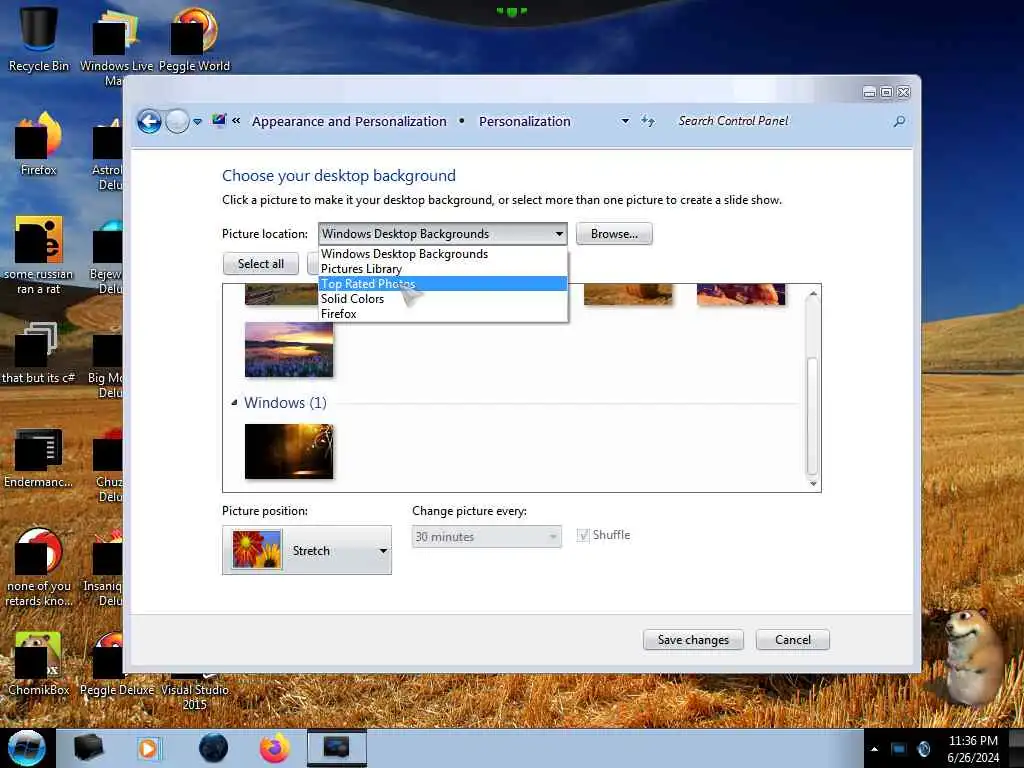Select the Endermanc... desktop icon
Image resolution: width=1024 pixels, height=768 pixels.
point(39,457)
